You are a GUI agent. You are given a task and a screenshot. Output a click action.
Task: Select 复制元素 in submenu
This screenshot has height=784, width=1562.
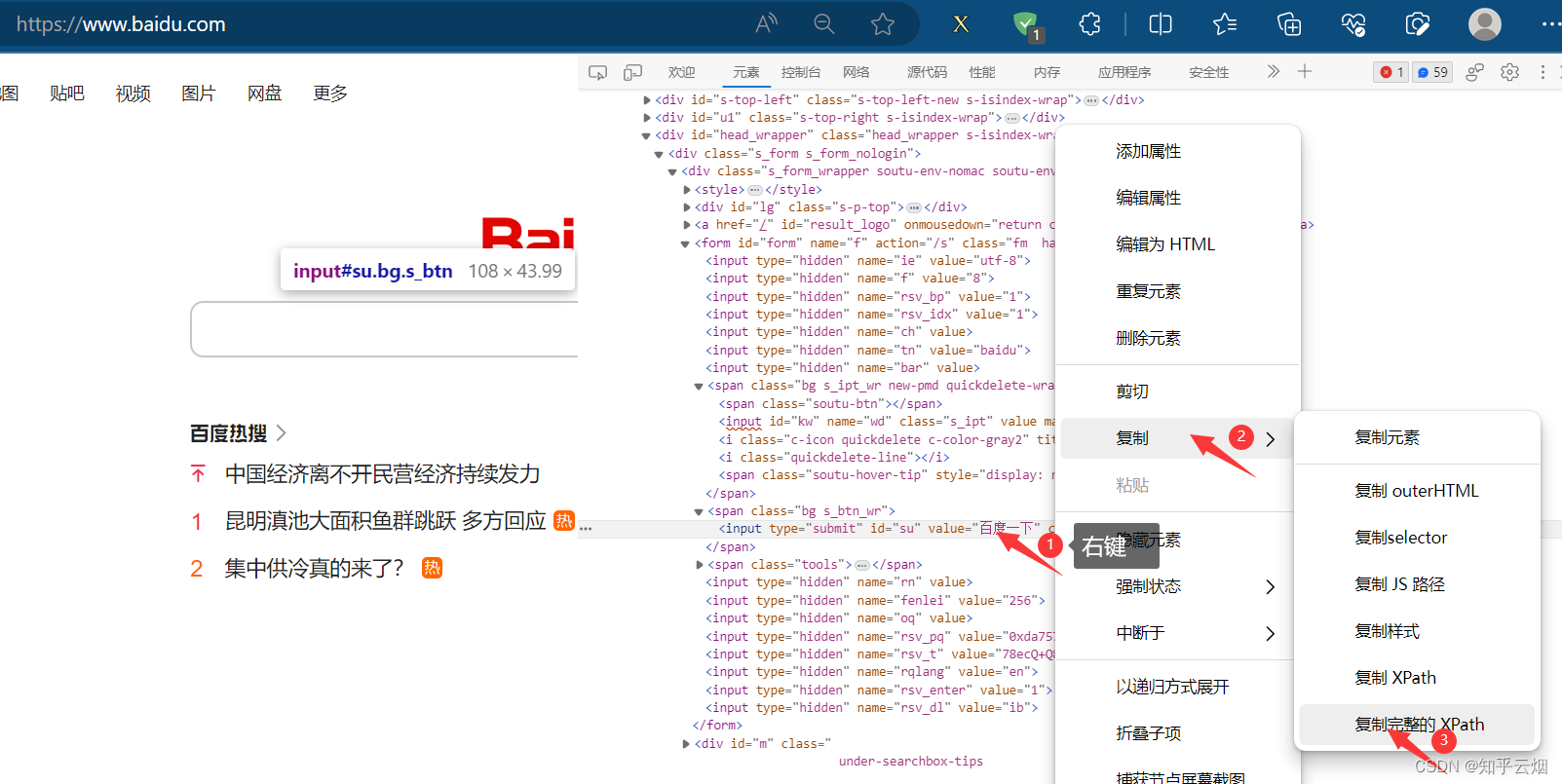(x=1417, y=437)
